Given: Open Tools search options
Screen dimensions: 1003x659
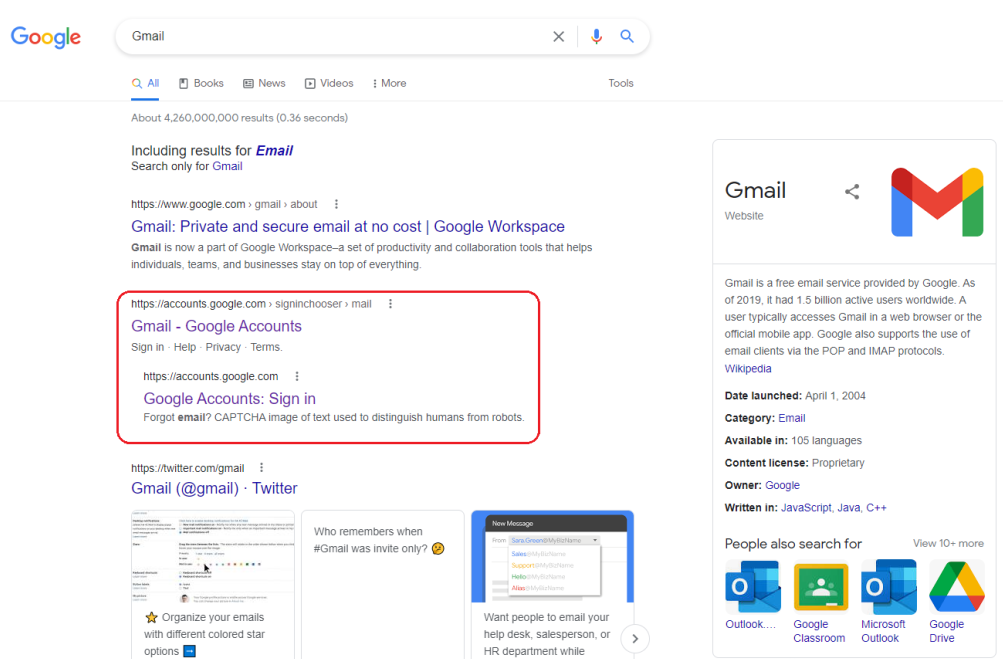Looking at the screenshot, I should tap(621, 84).
